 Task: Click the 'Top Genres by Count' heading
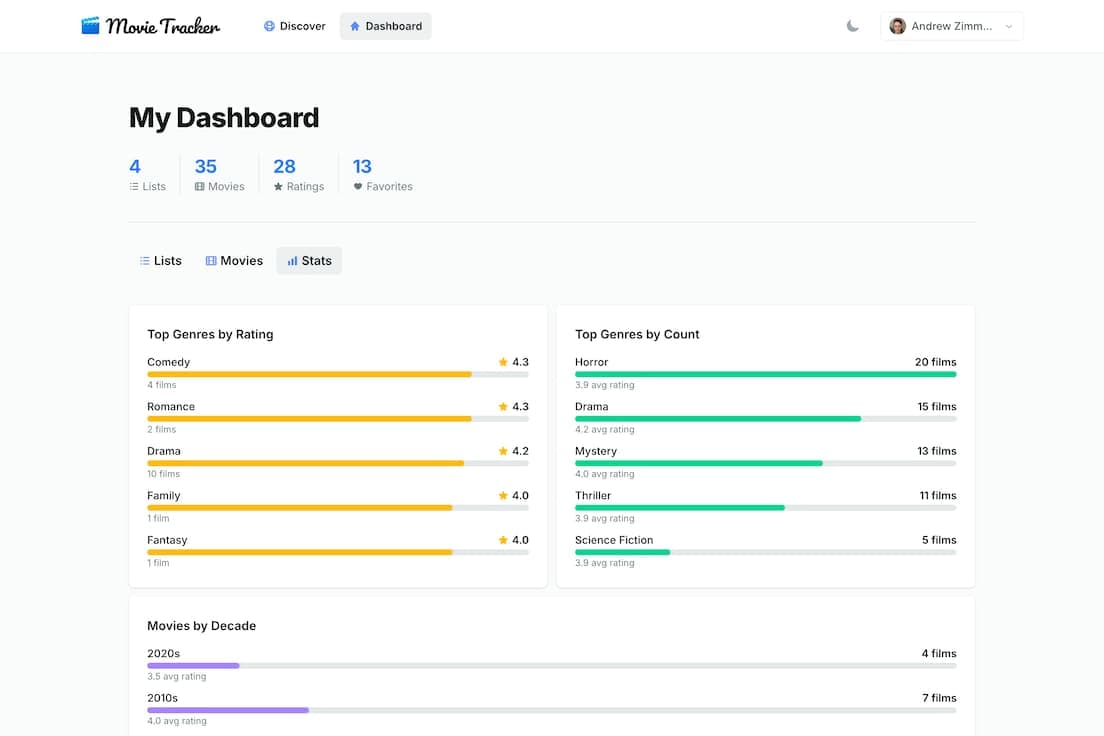(637, 335)
